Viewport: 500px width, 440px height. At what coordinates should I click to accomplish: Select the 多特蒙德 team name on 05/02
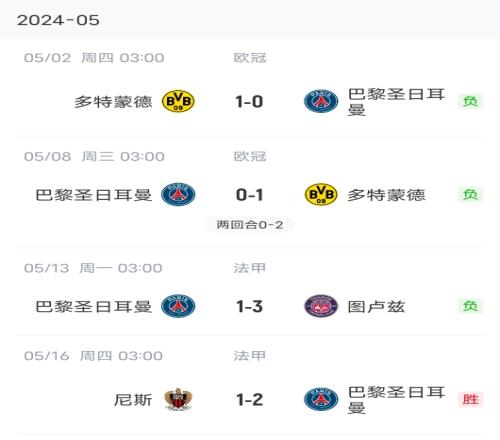(x=113, y=102)
